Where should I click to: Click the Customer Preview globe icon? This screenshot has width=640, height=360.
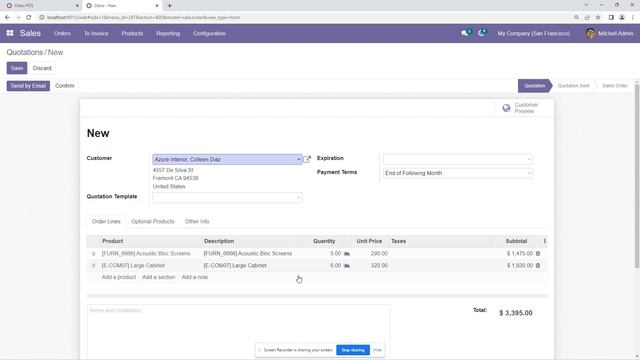506,108
